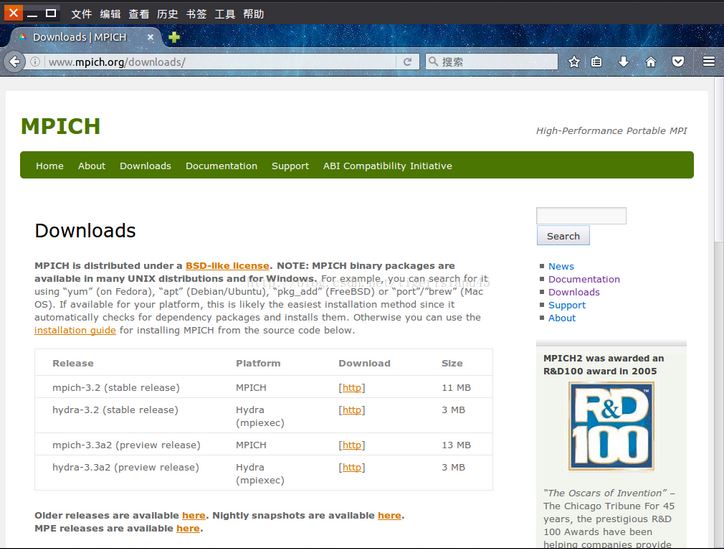Download hydra-3.3a2 preview release via http

[x=352, y=467]
